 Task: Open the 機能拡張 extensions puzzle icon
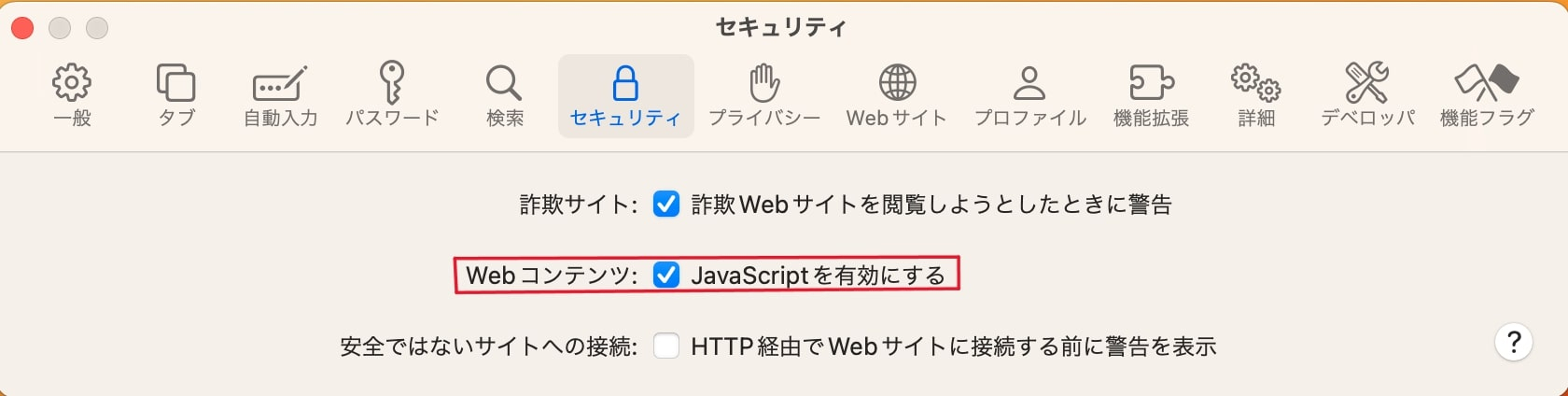(1151, 83)
